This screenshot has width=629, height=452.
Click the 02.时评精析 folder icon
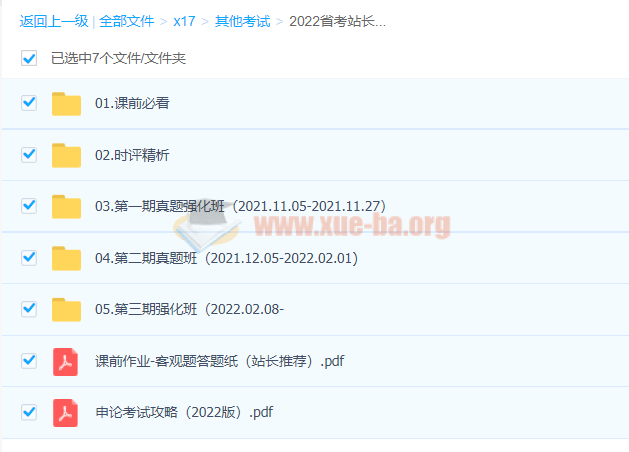(x=66, y=155)
